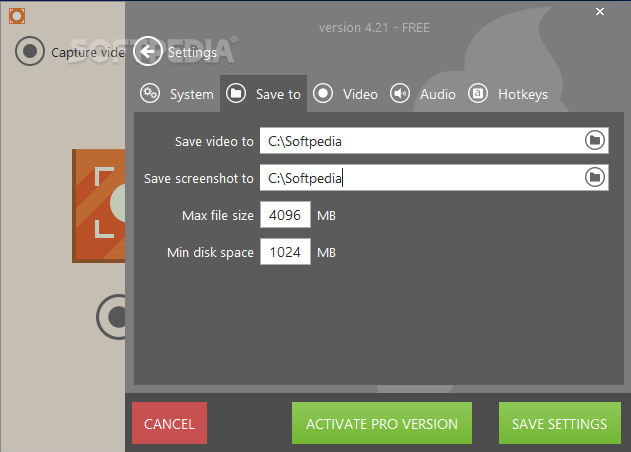The width and height of the screenshot is (631, 452).
Task: Open the Hotkeys tab
Action: click(x=508, y=94)
